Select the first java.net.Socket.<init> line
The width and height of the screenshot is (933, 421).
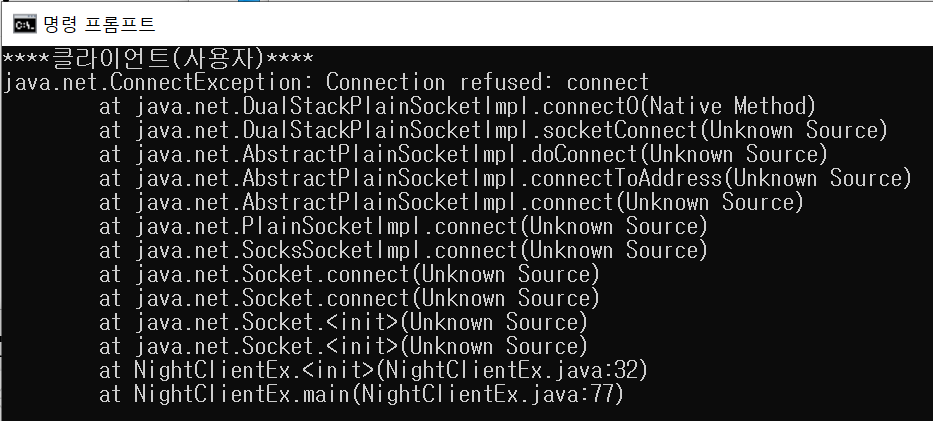[343, 322]
